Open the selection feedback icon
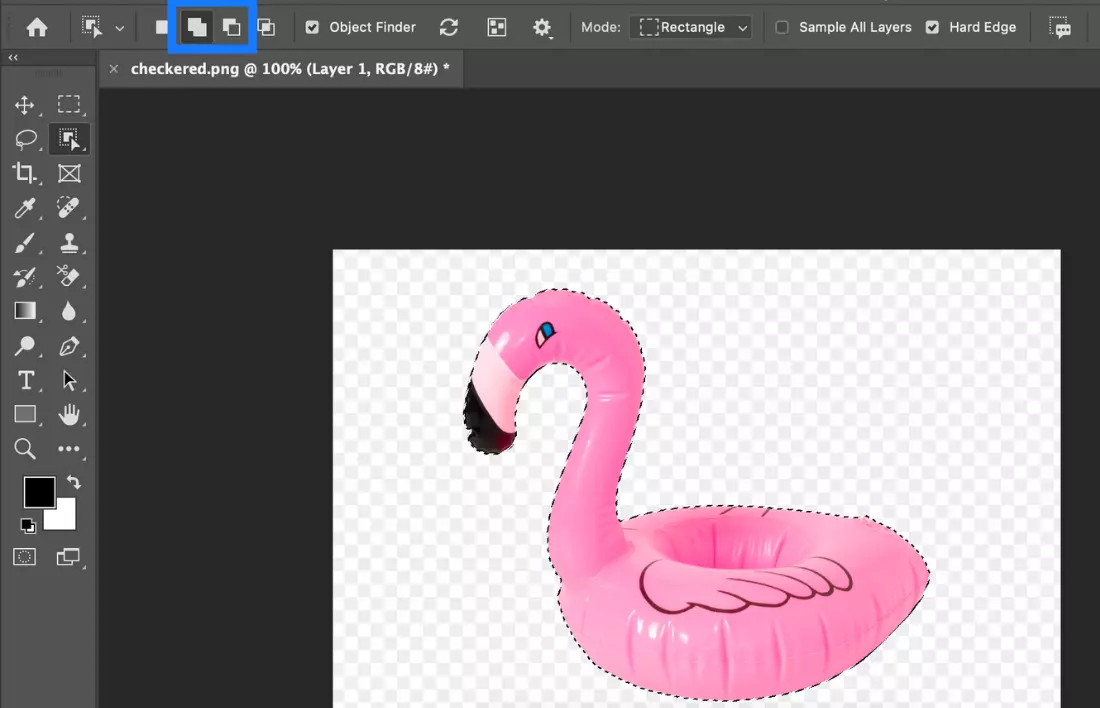The height and width of the screenshot is (708, 1100). [x=1059, y=27]
